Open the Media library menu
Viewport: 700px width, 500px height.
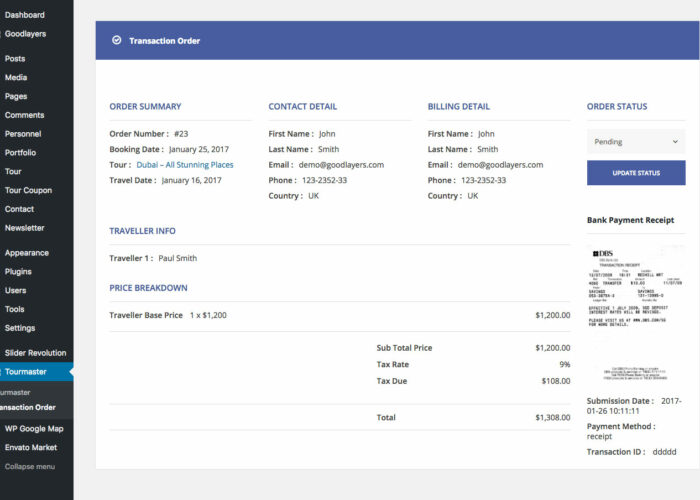[16, 77]
